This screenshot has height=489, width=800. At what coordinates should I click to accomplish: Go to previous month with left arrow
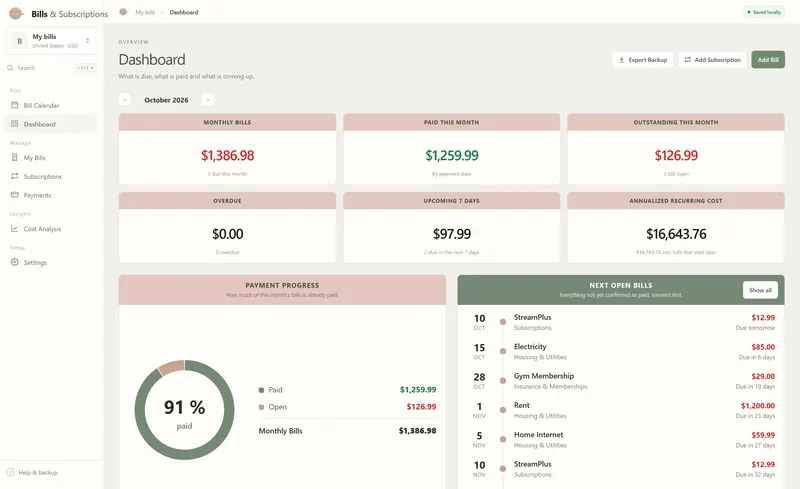click(124, 100)
